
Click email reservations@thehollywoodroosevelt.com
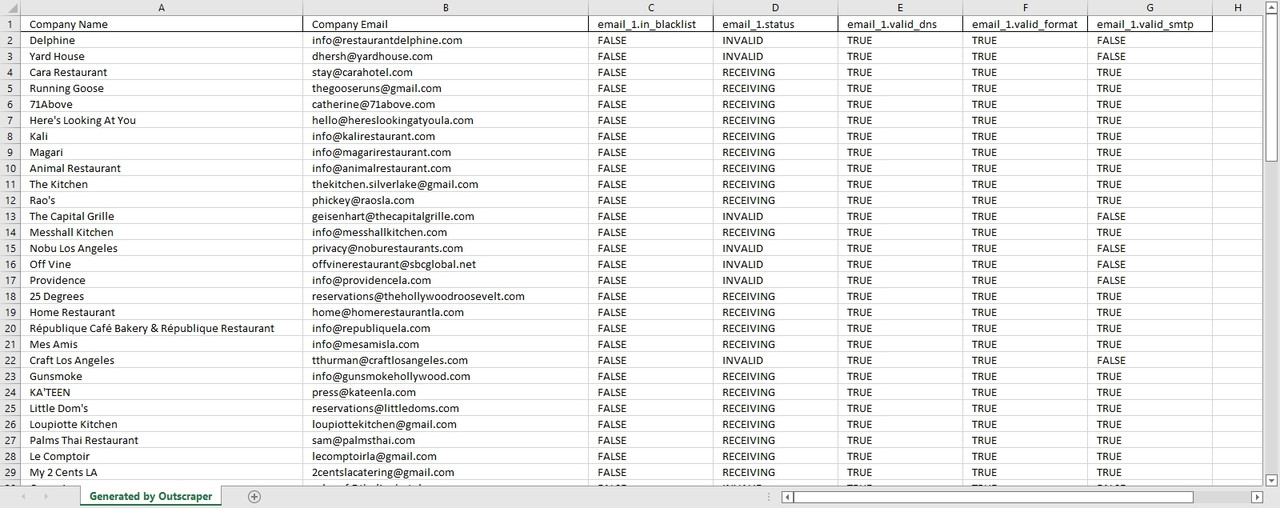click(x=418, y=296)
